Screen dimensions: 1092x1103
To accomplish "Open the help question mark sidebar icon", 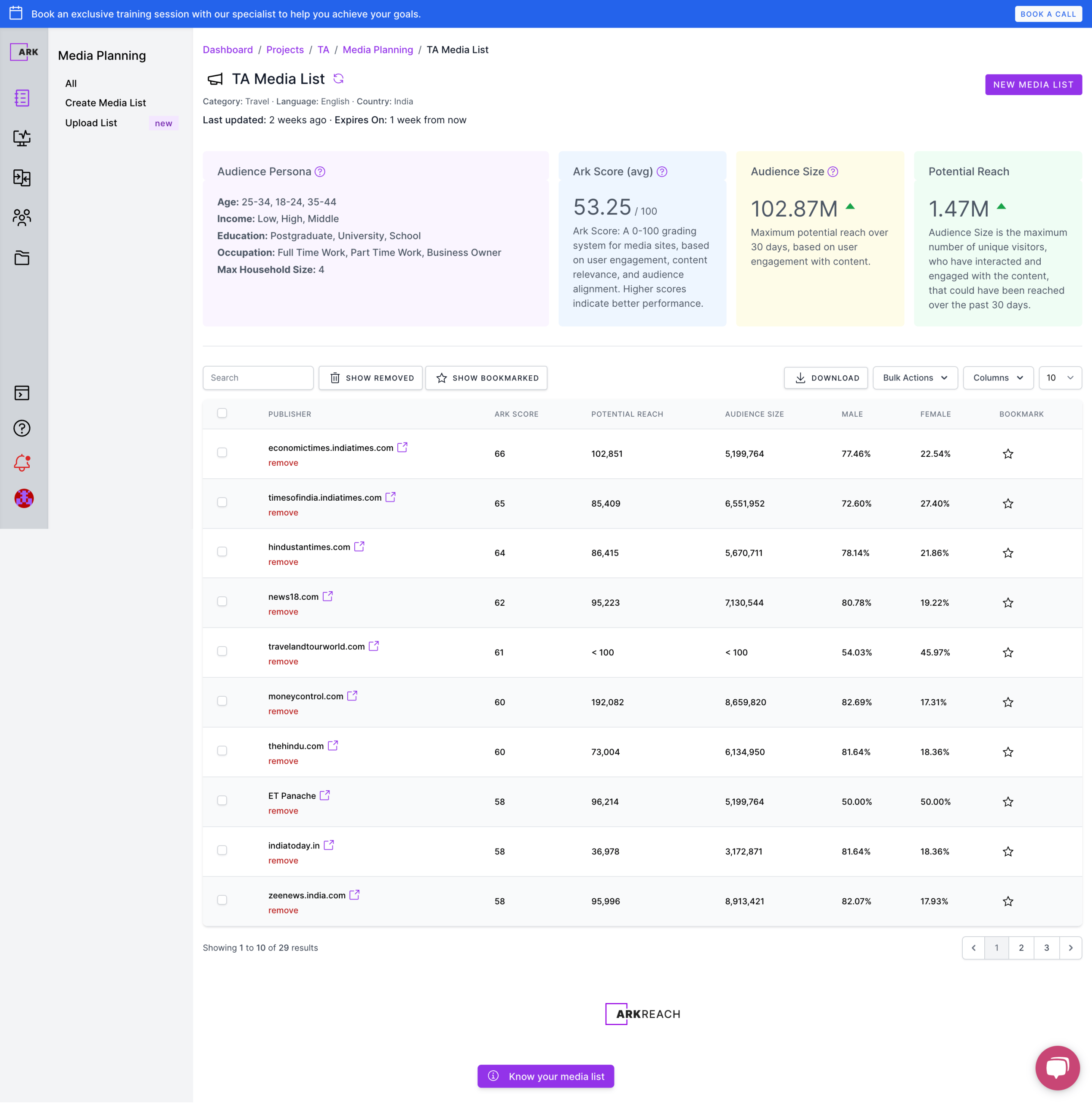I will tap(22, 428).
